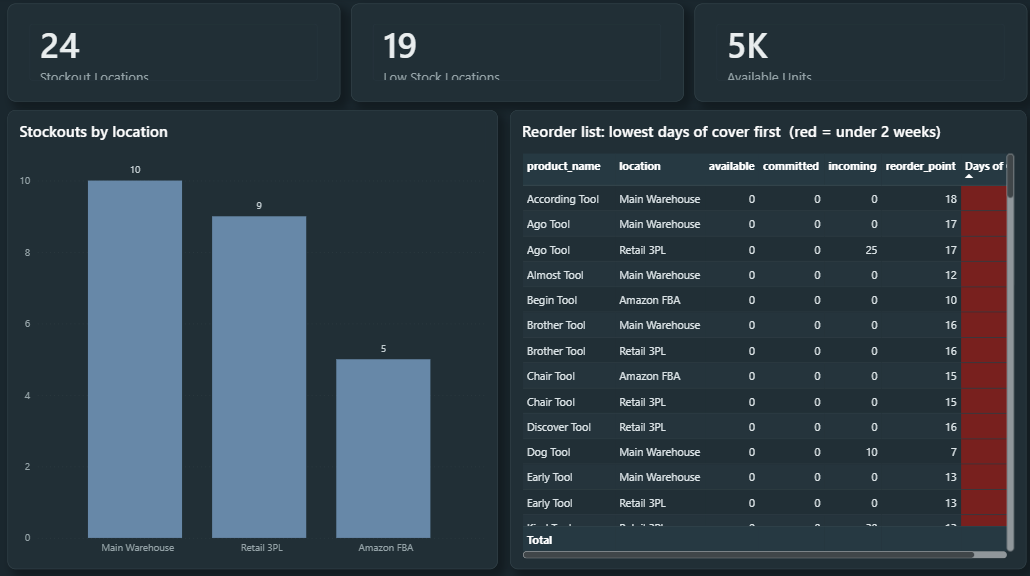1030x576 pixels.
Task: Select the "Begin Tool" product cell
Action: tap(552, 300)
